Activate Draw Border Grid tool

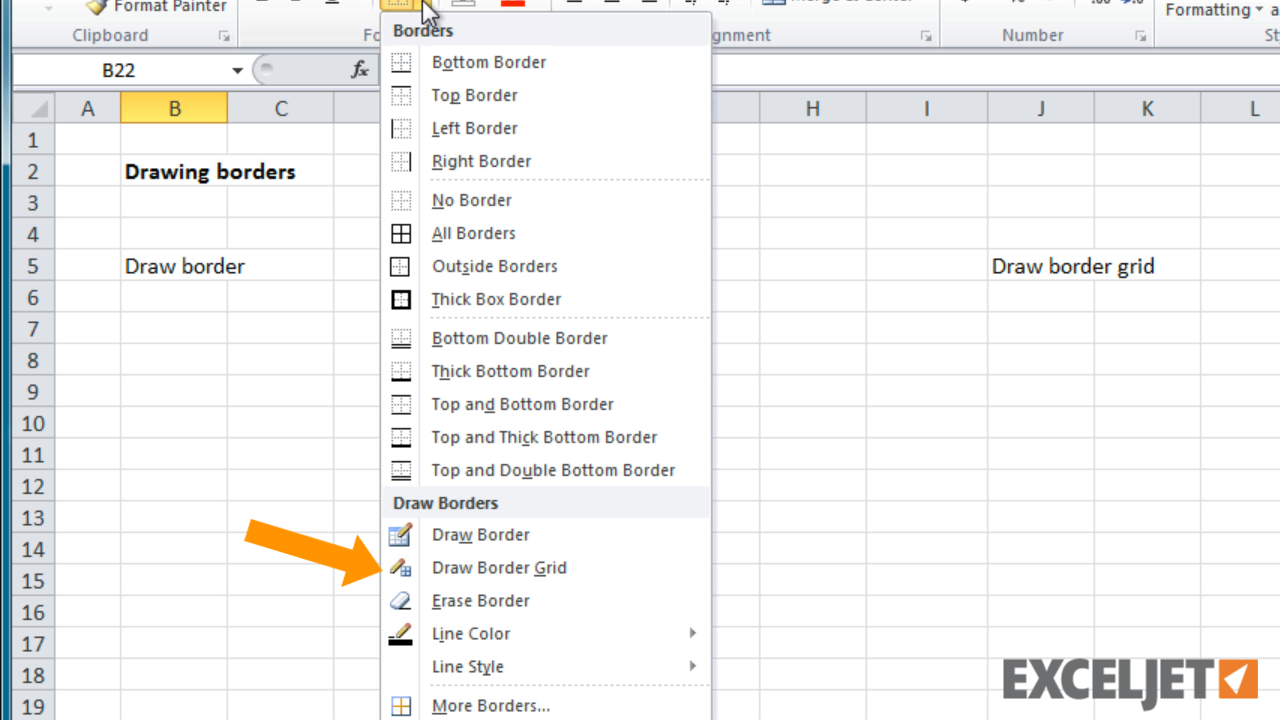pyautogui.click(x=499, y=568)
